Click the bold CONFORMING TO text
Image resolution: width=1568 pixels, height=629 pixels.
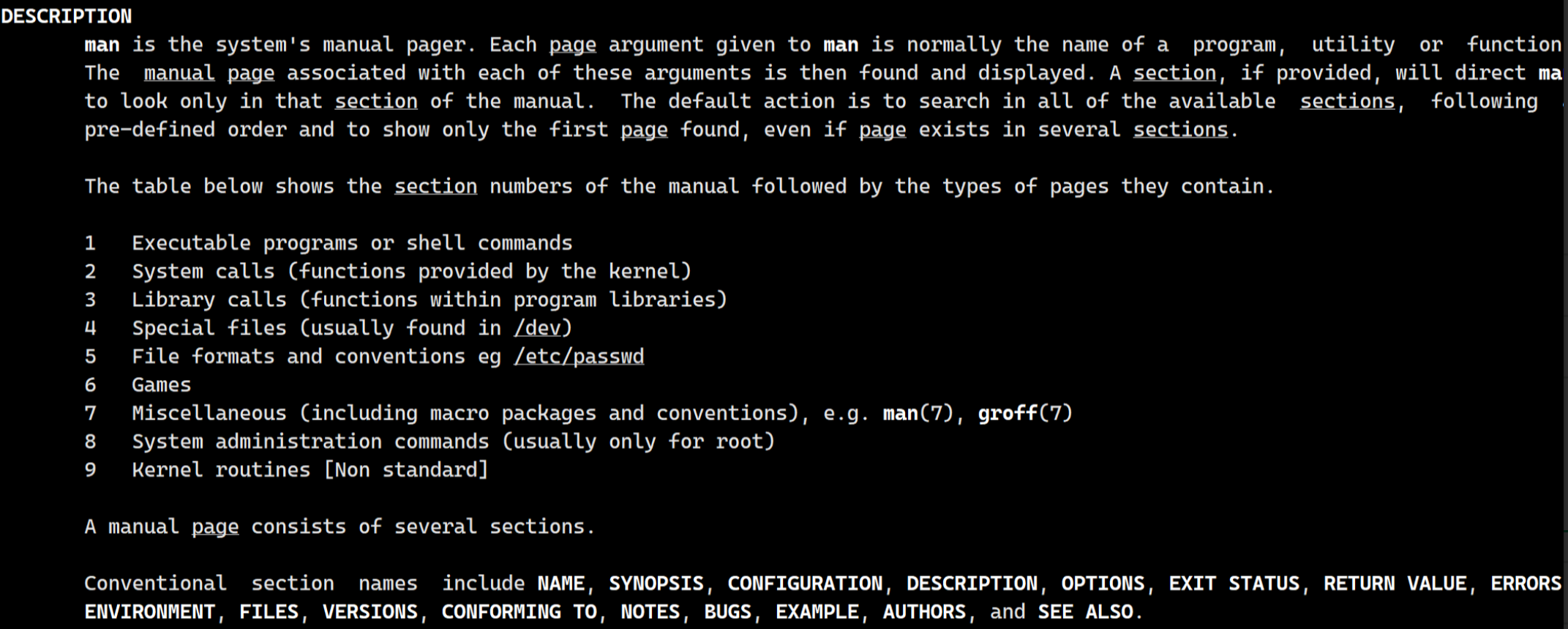(519, 612)
